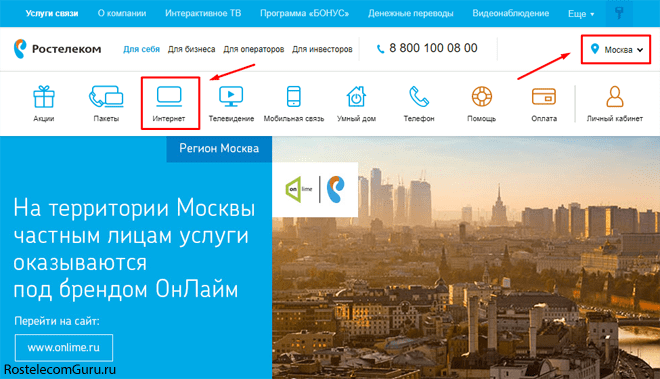This screenshot has width=660, height=379.
Task: Expand the Еще menu dropdown
Action: click(x=581, y=14)
